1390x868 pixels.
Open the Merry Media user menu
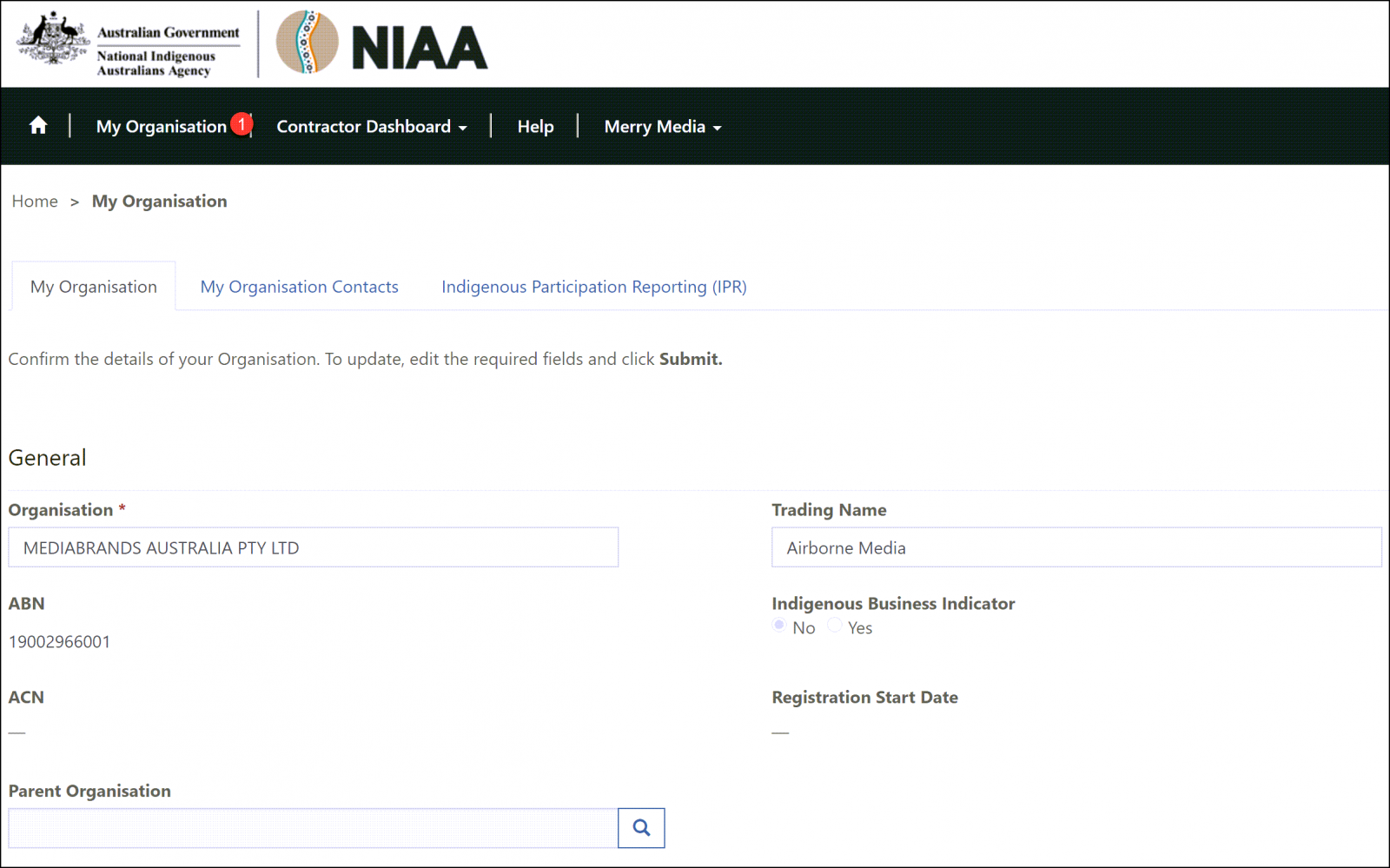point(663,127)
